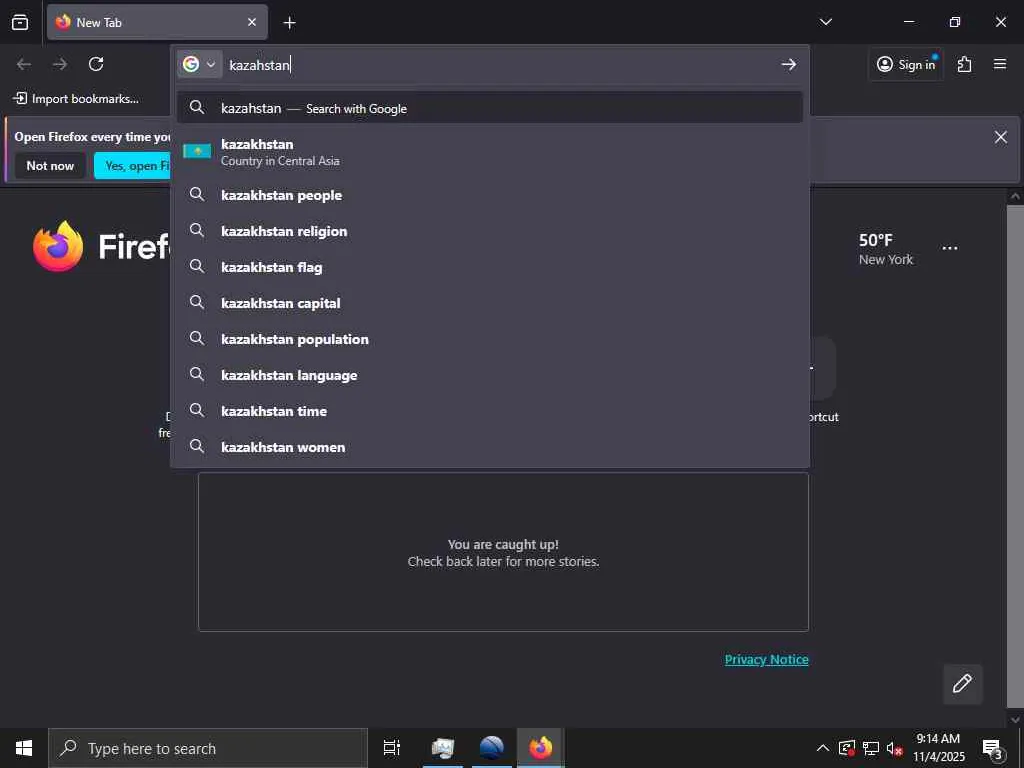Click the go arrow in the address bar

[x=789, y=64]
